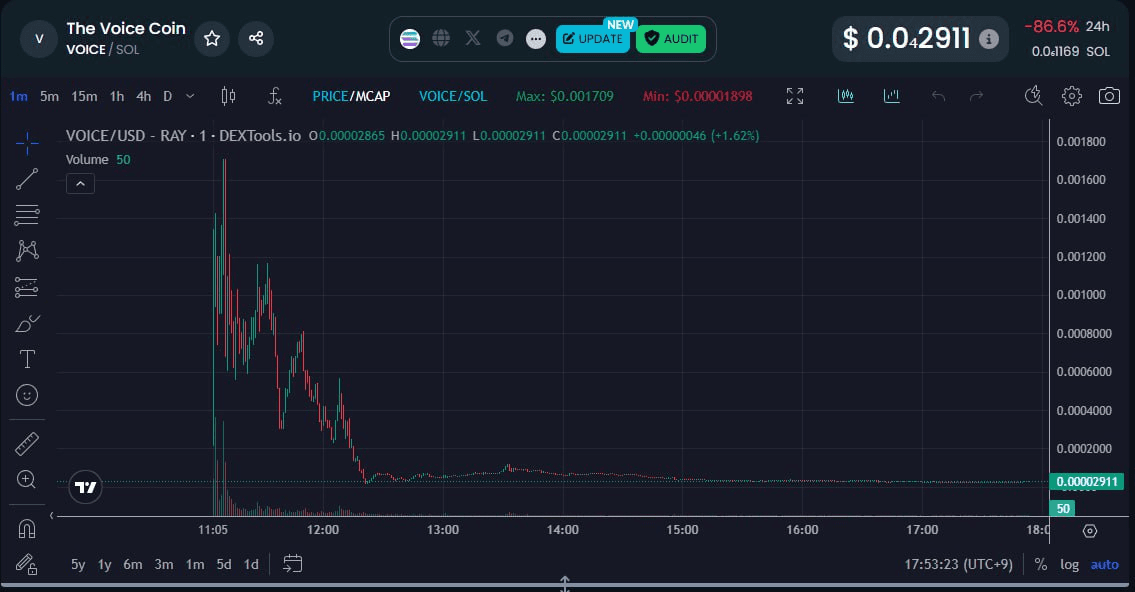Open the indicators fx menu
The image size is (1135, 592).
click(274, 96)
